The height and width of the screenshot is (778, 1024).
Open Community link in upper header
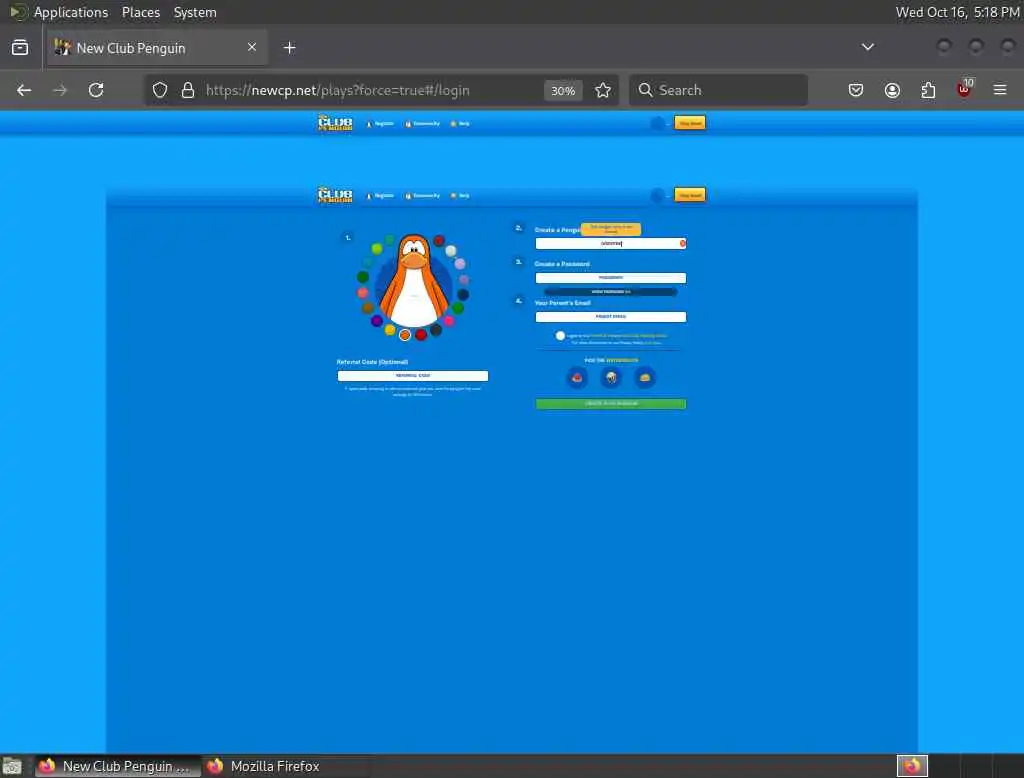pyautogui.click(x=423, y=123)
